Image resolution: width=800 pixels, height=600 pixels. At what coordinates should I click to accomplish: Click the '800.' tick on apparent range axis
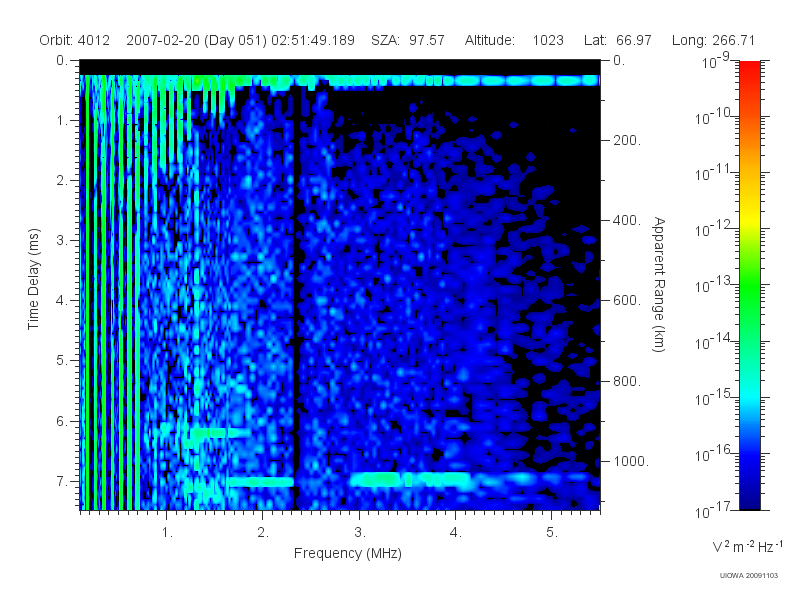coord(627,381)
